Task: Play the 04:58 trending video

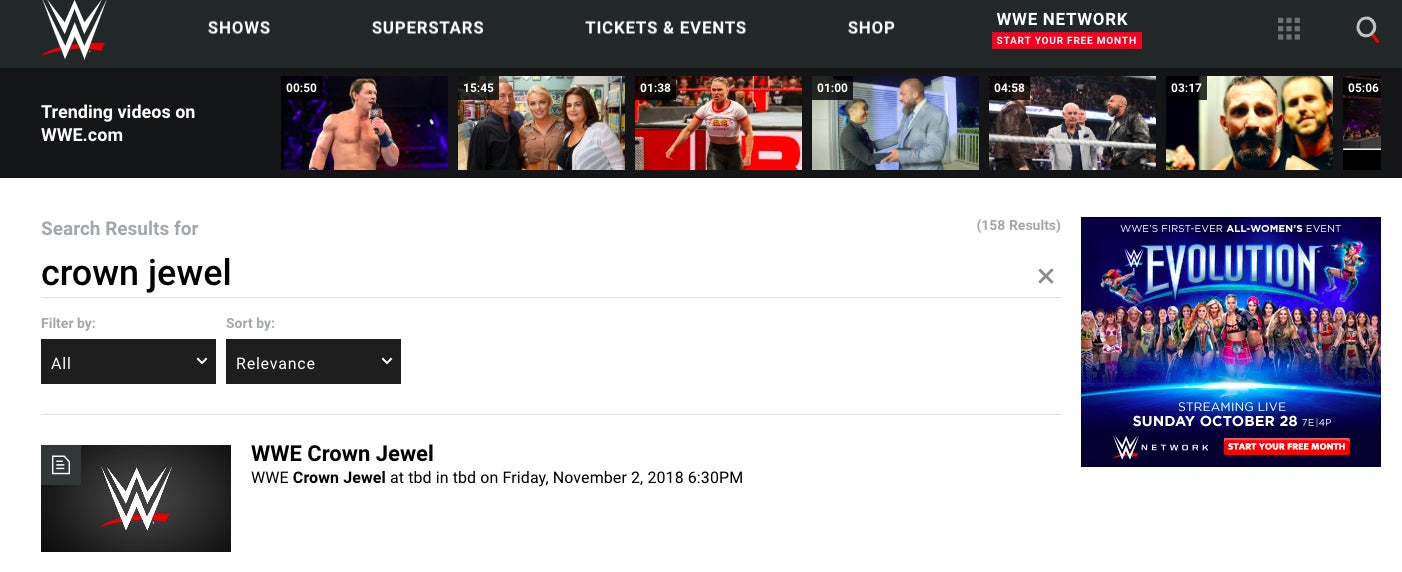Action: 1072,123
